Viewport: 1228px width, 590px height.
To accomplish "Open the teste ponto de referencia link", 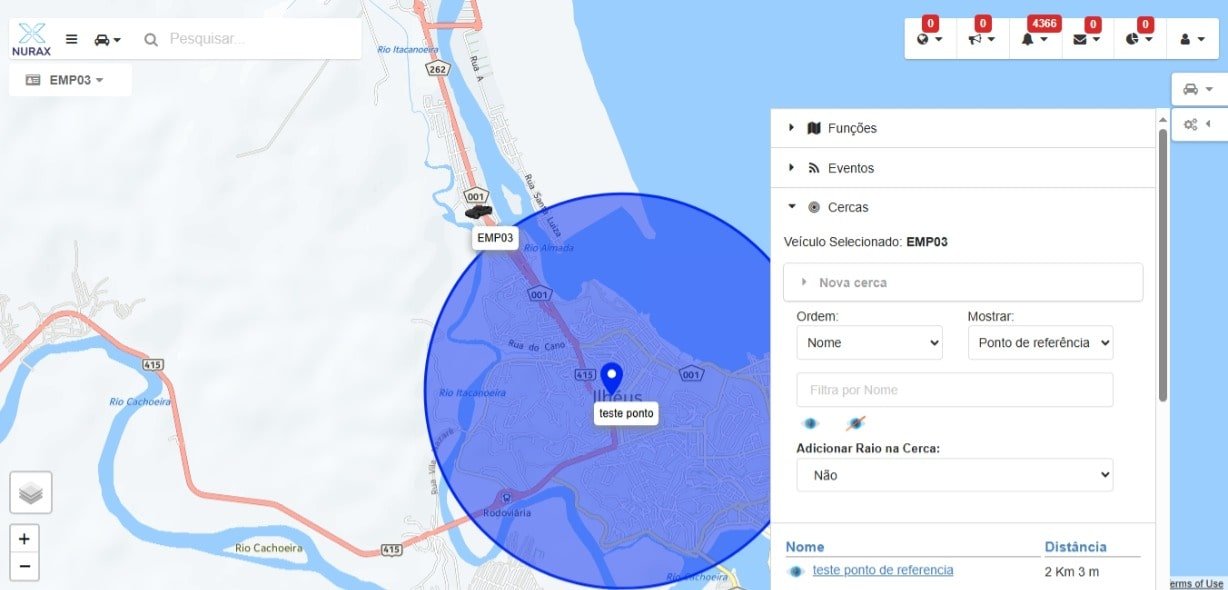I will click(882, 570).
